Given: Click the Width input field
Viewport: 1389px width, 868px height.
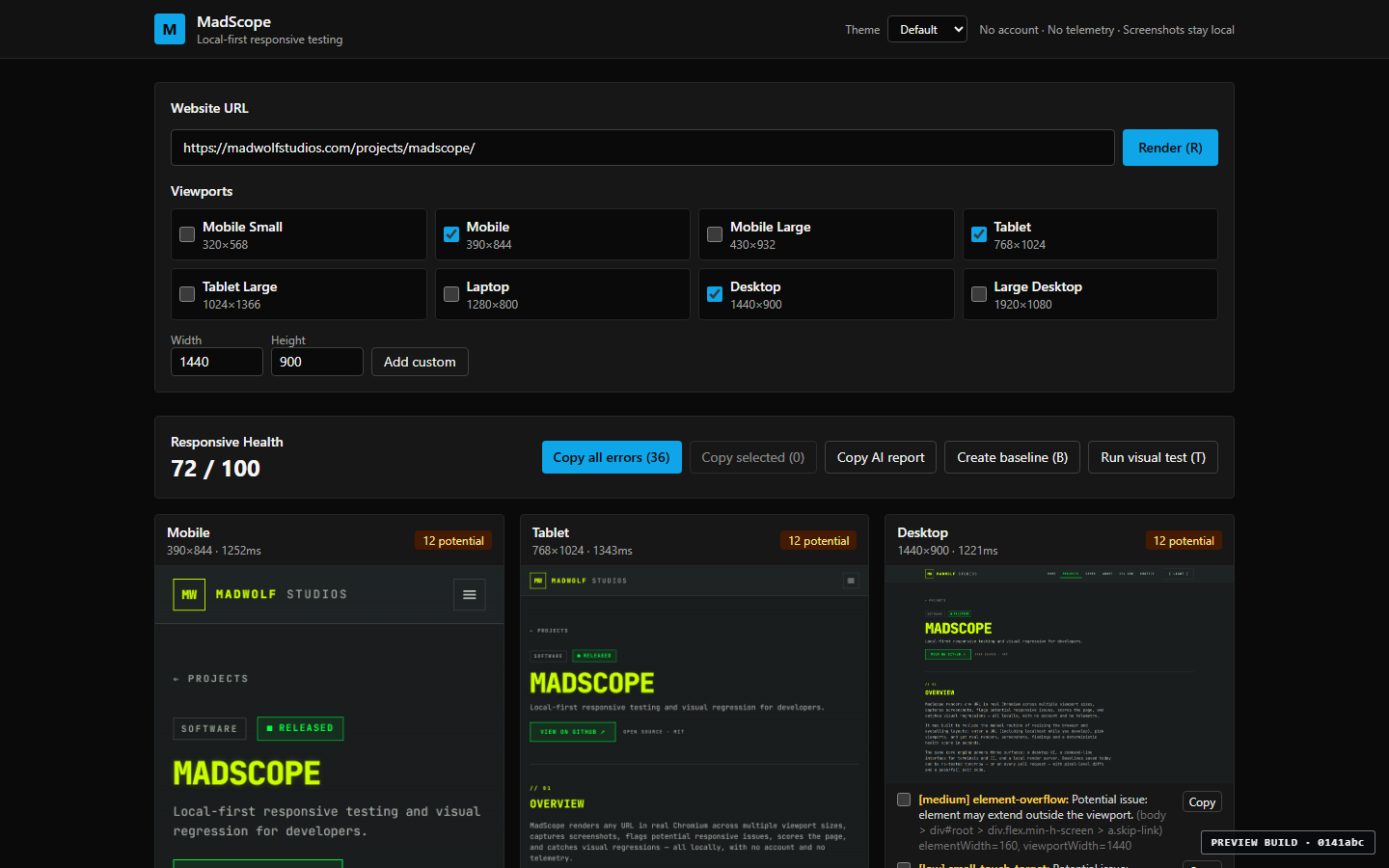Looking at the screenshot, I should point(217,362).
